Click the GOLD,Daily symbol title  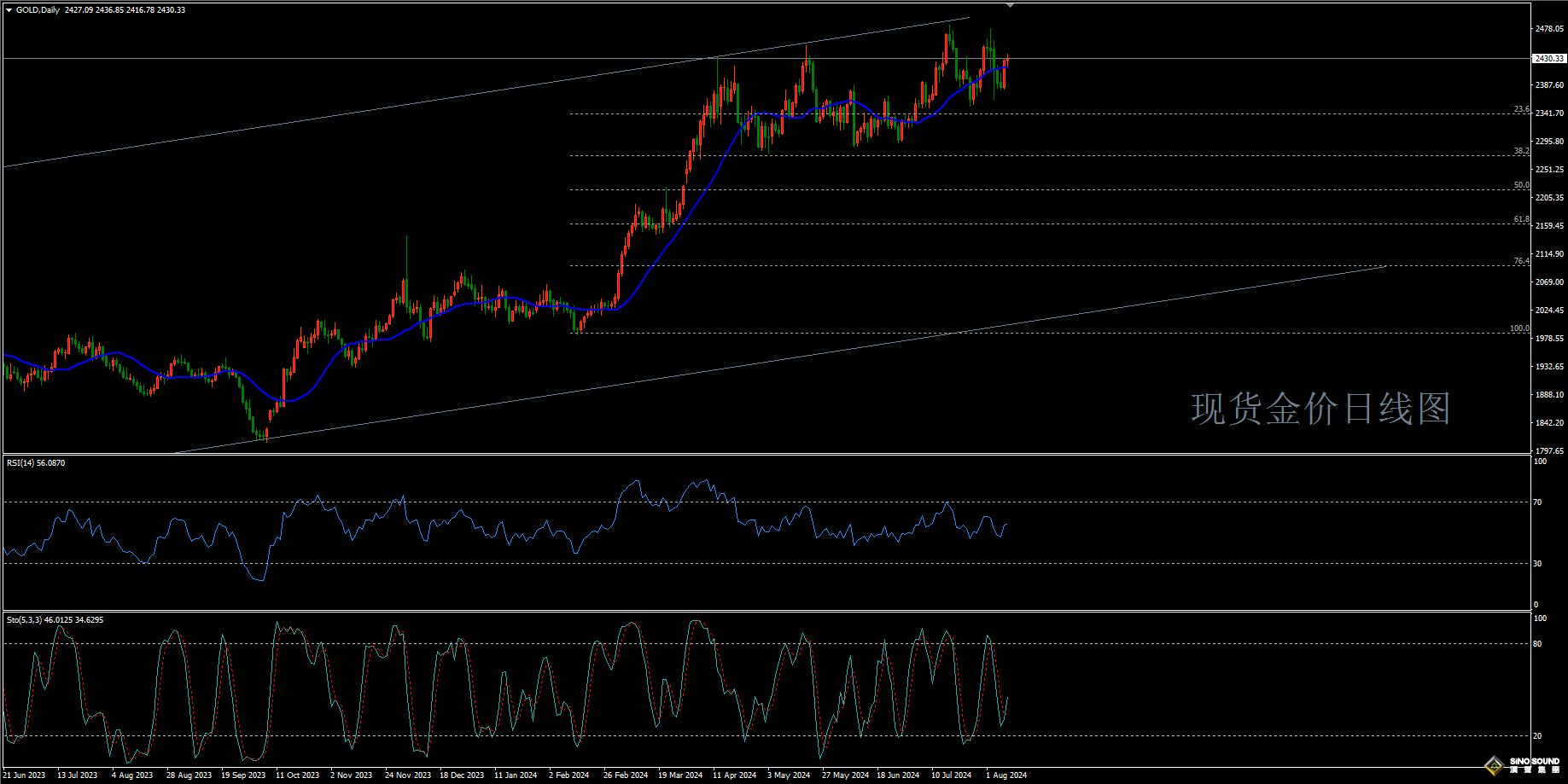[x=38, y=10]
